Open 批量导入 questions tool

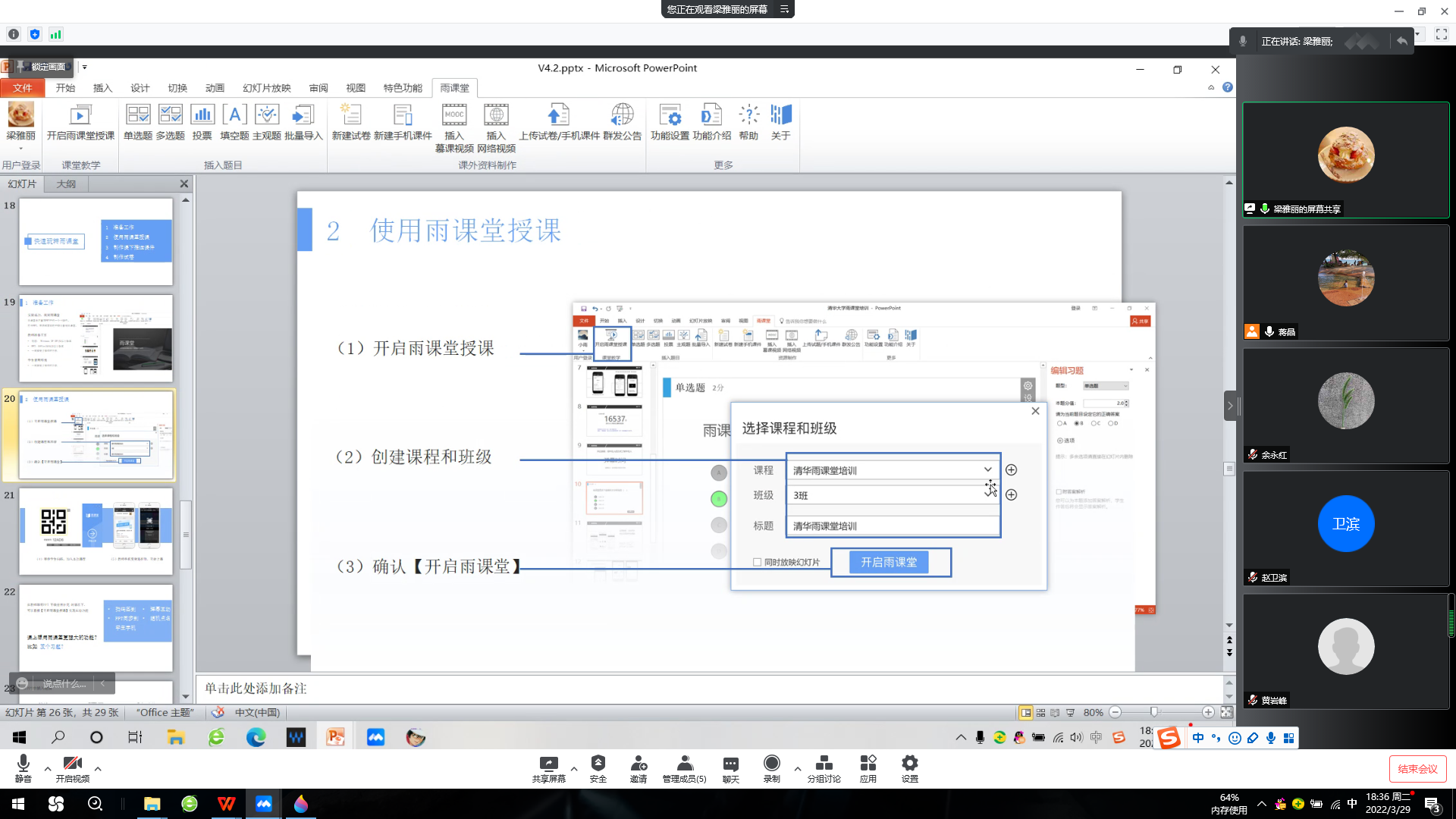(303, 122)
